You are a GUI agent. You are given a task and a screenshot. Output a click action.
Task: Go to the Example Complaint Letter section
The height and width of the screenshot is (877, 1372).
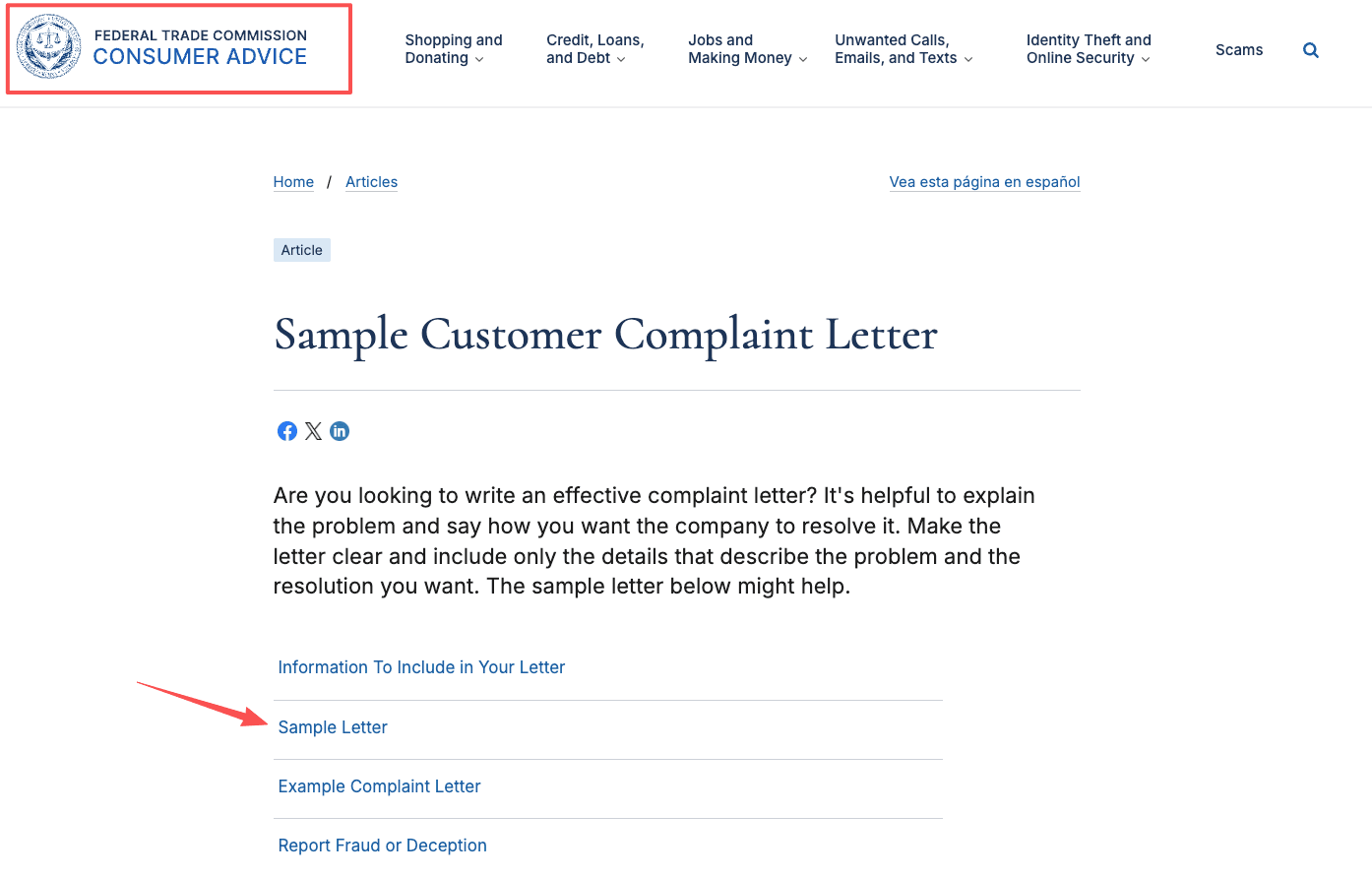tap(379, 786)
